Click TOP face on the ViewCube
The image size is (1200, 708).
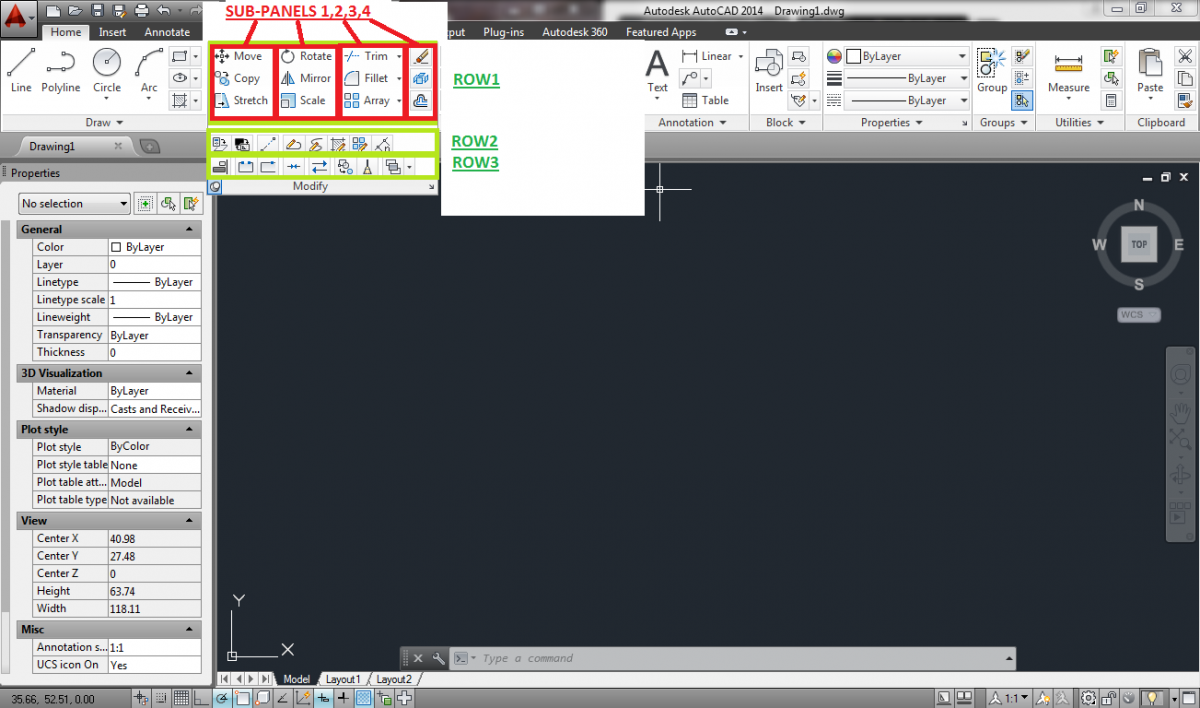(1138, 244)
